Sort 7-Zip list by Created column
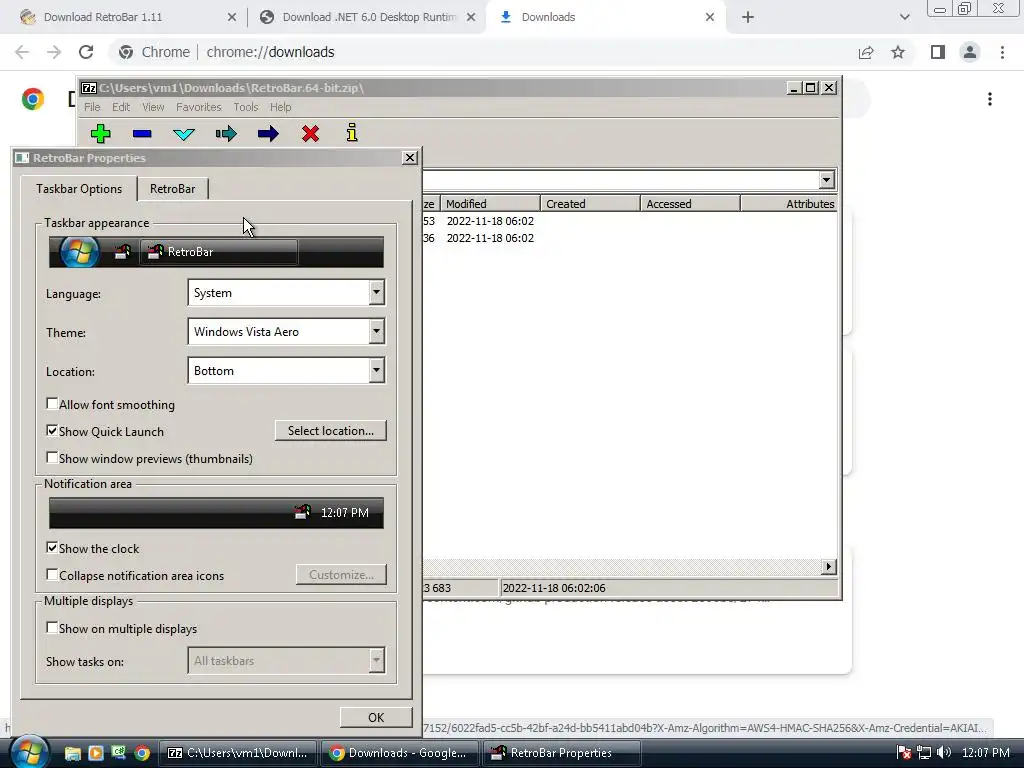 tap(590, 204)
